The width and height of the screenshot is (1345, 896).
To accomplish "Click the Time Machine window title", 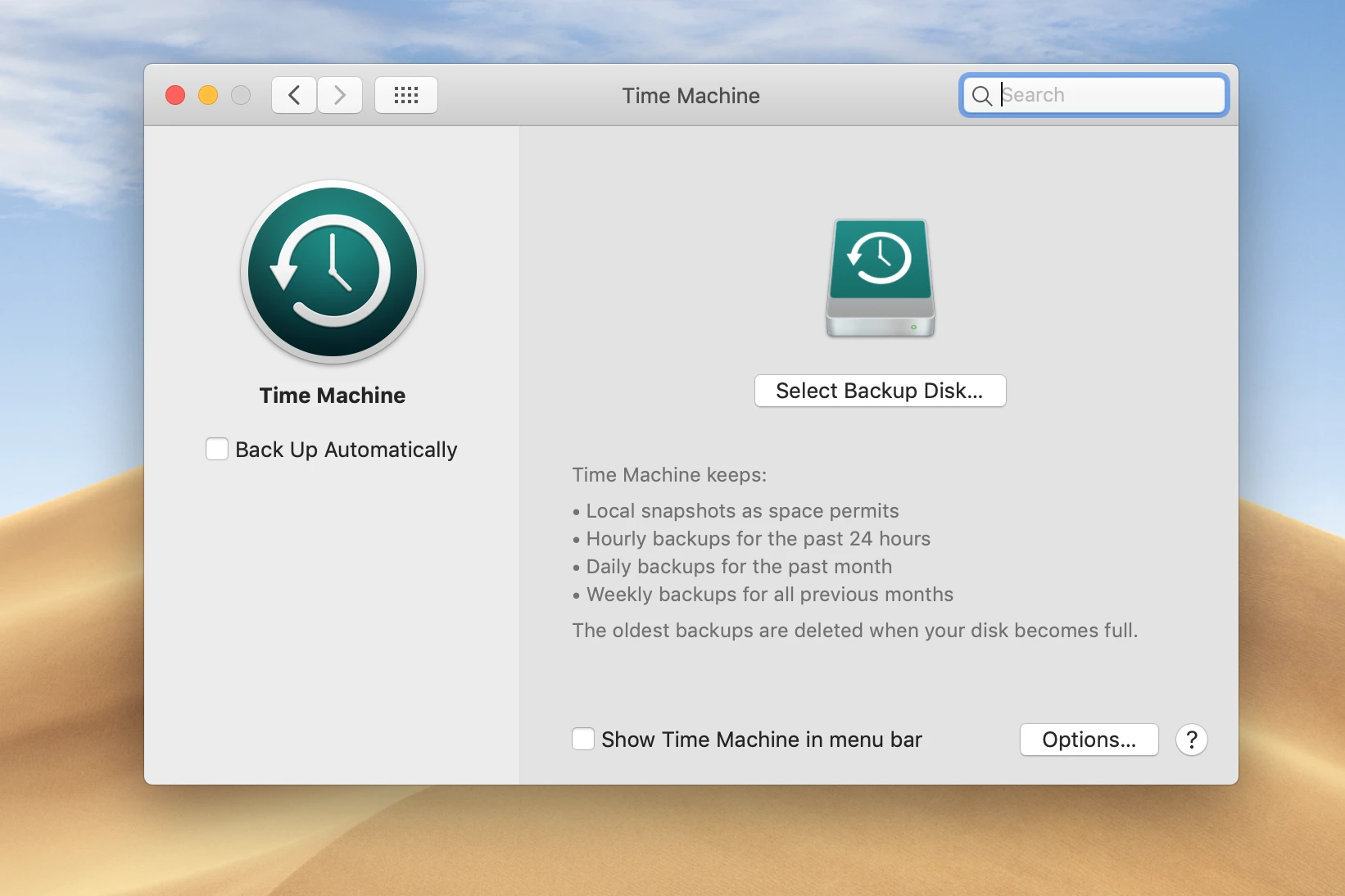I will pyautogui.click(x=690, y=95).
